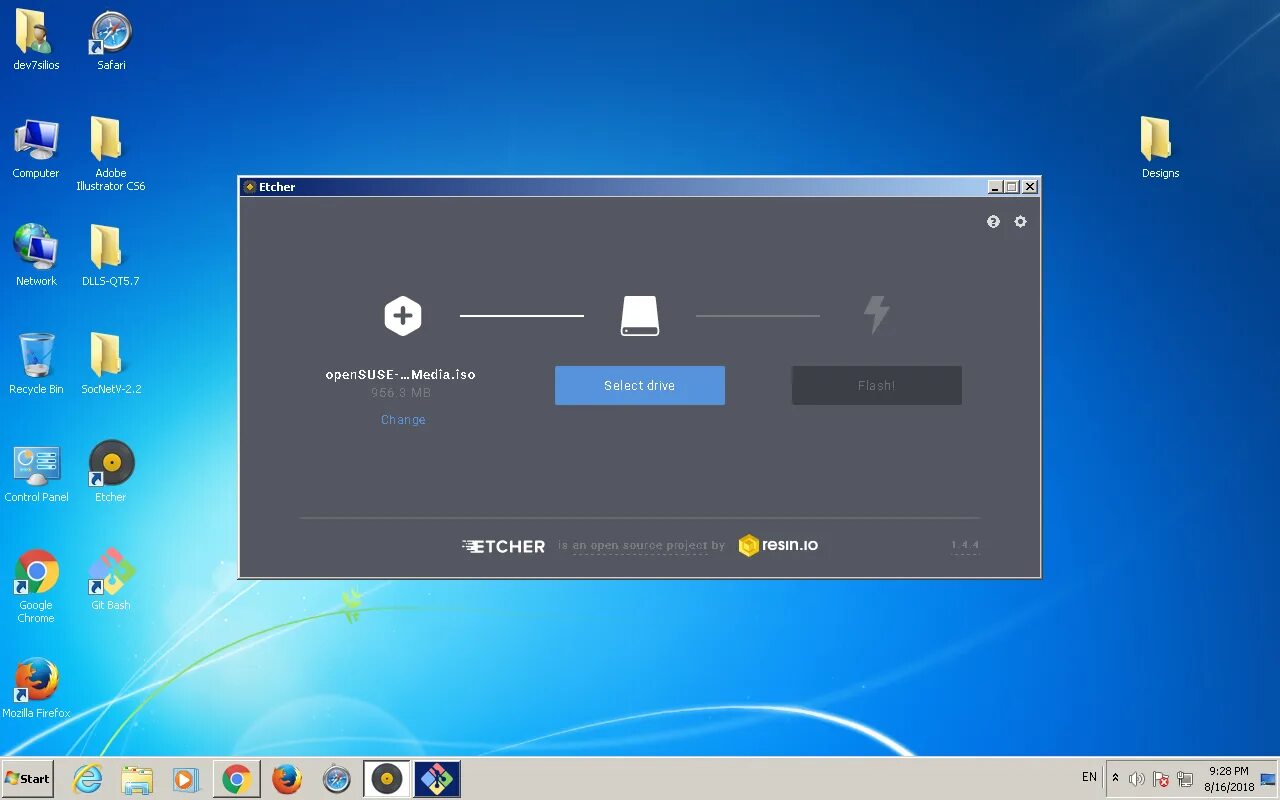Click the plus image selection icon

[403, 316]
